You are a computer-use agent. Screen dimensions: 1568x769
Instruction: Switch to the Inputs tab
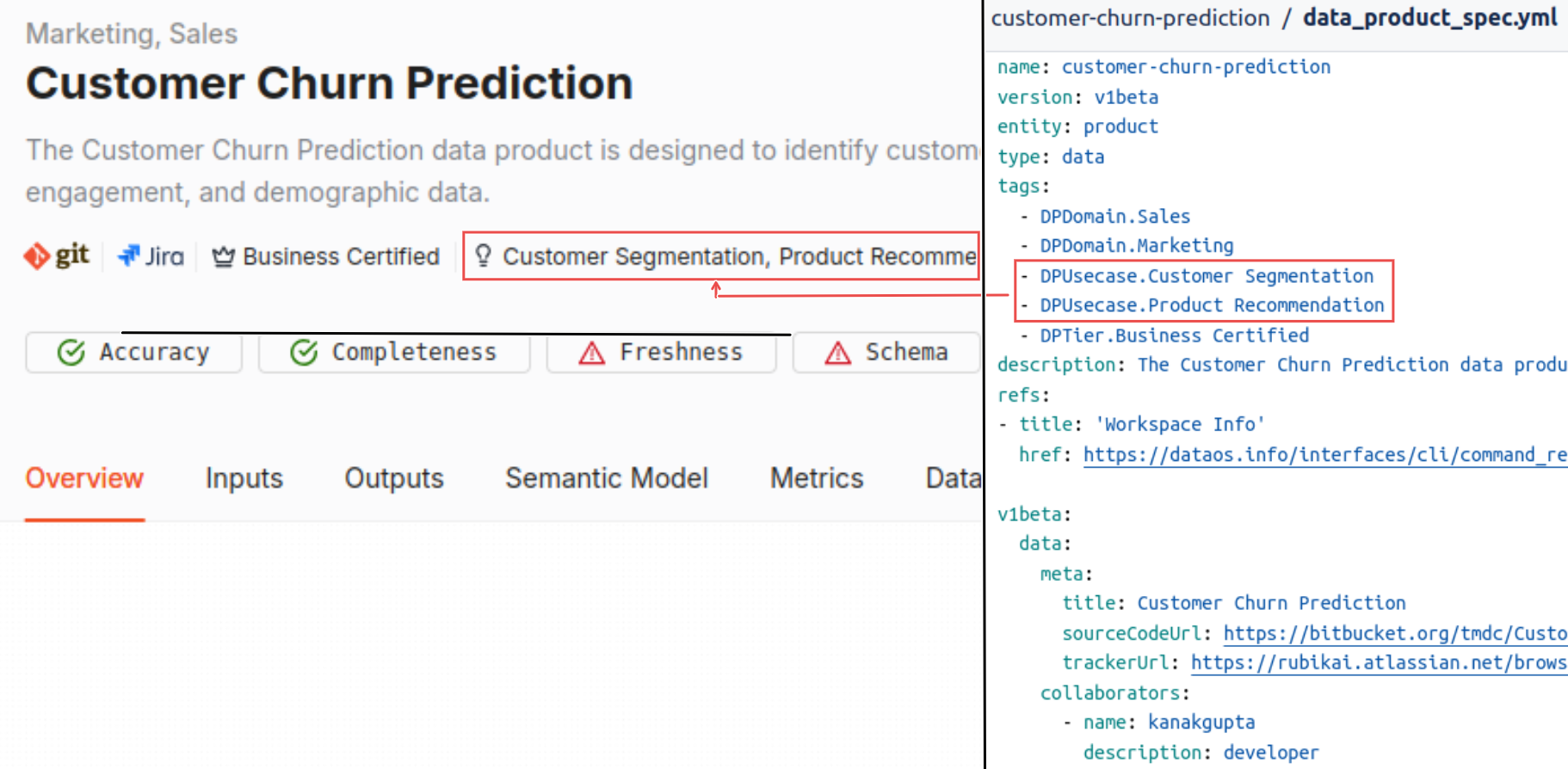pyautogui.click(x=244, y=478)
